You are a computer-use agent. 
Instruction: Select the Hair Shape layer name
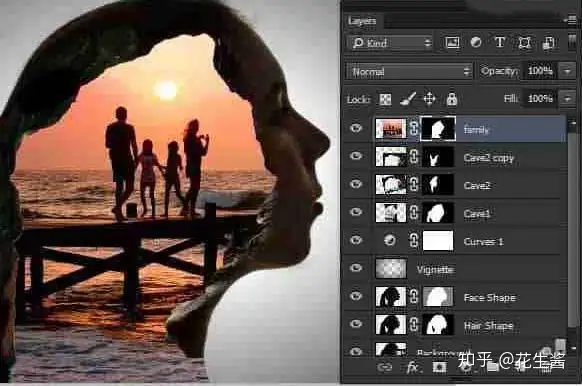488,326
